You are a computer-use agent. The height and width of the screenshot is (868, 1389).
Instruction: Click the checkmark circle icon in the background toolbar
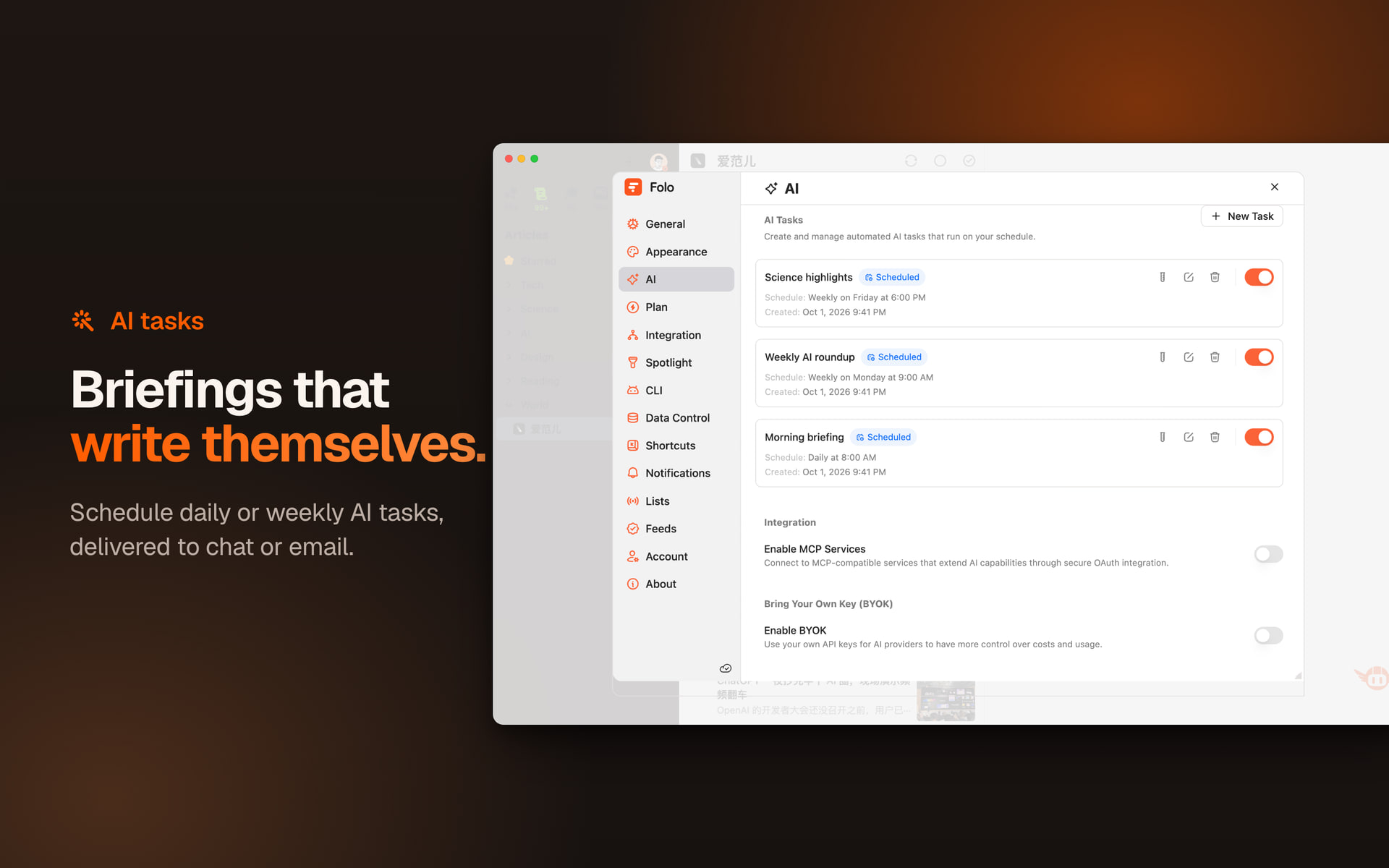(969, 161)
